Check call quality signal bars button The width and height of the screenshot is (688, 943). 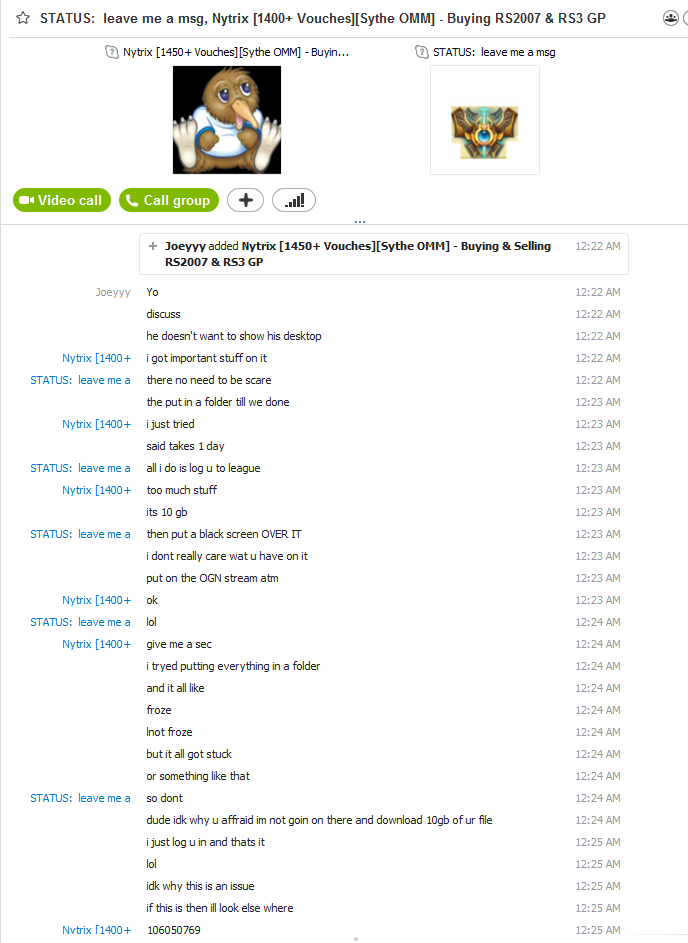(x=294, y=200)
